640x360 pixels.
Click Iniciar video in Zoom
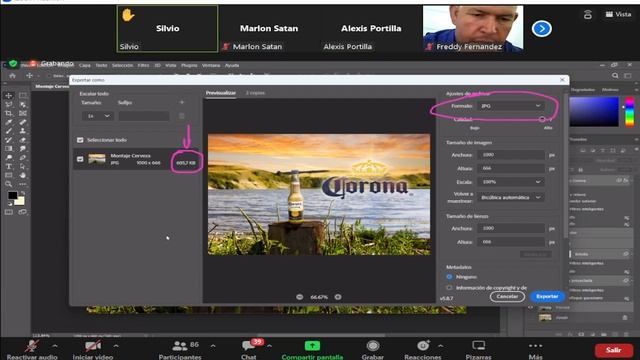coord(93,350)
